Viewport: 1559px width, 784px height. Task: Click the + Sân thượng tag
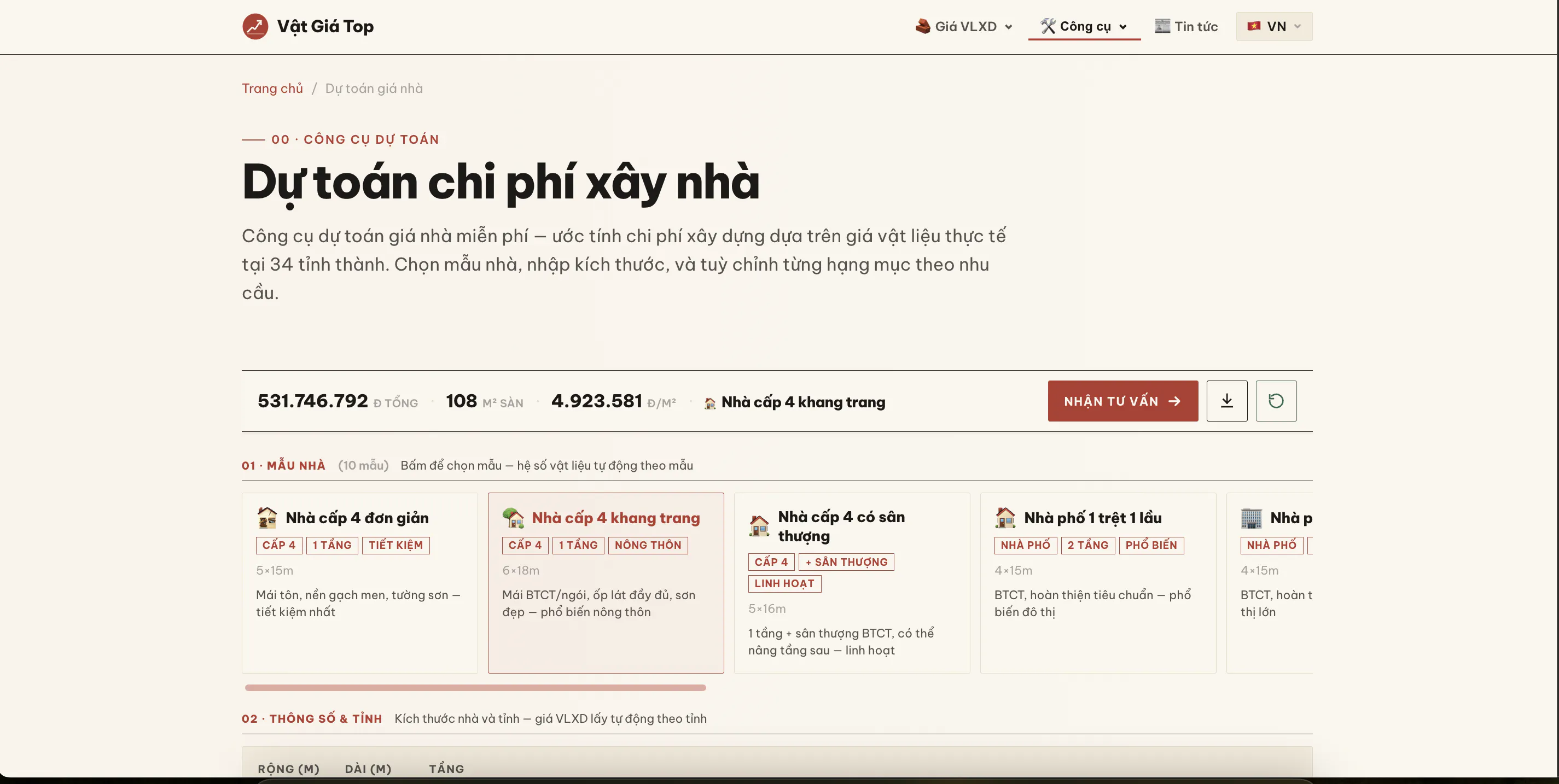[846, 562]
